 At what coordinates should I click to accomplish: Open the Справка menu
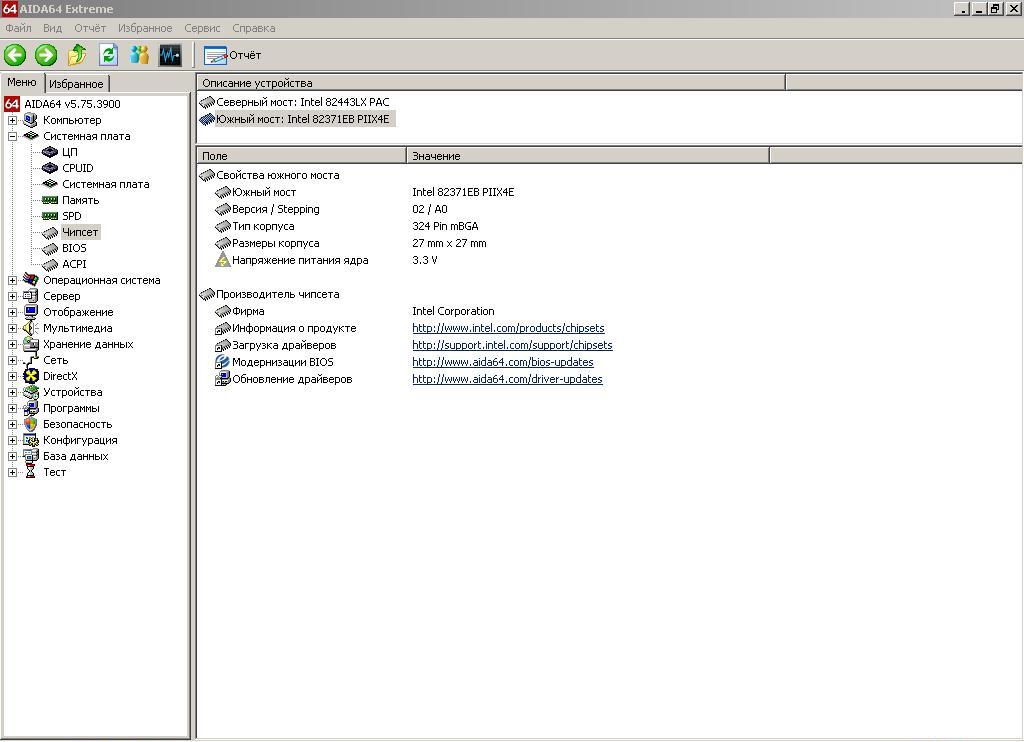coord(253,28)
